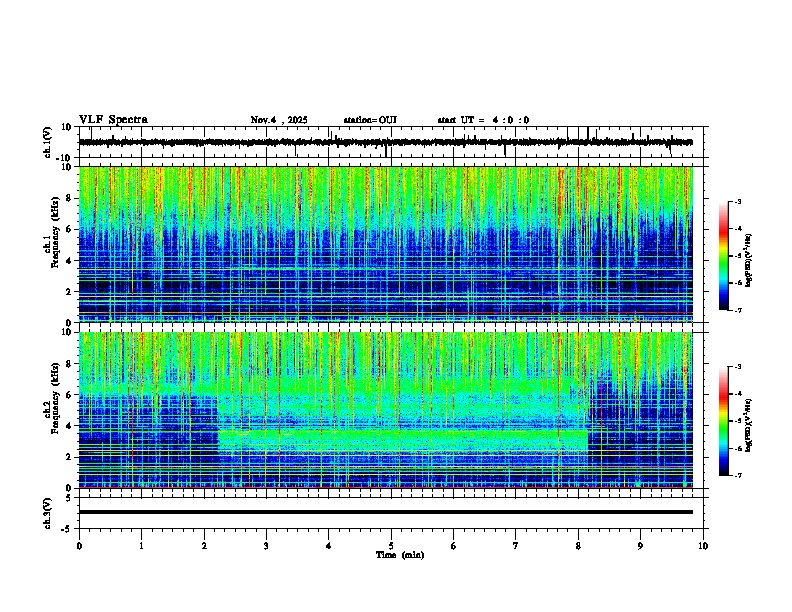Click the ch.1 colorbar 'log(PSD)' unit label
This screenshot has height=612, width=792.
click(x=748, y=260)
